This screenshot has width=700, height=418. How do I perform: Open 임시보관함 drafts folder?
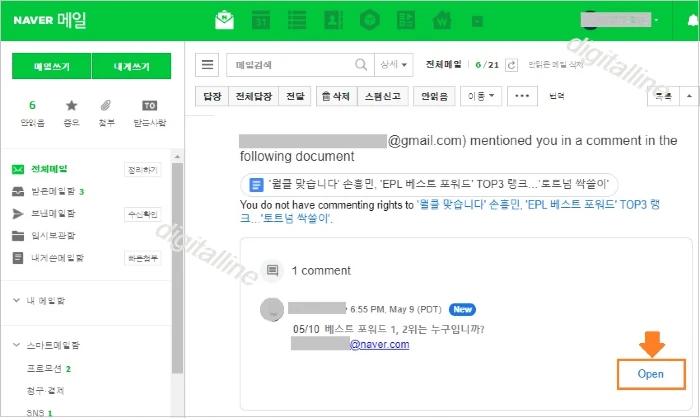coord(53,235)
